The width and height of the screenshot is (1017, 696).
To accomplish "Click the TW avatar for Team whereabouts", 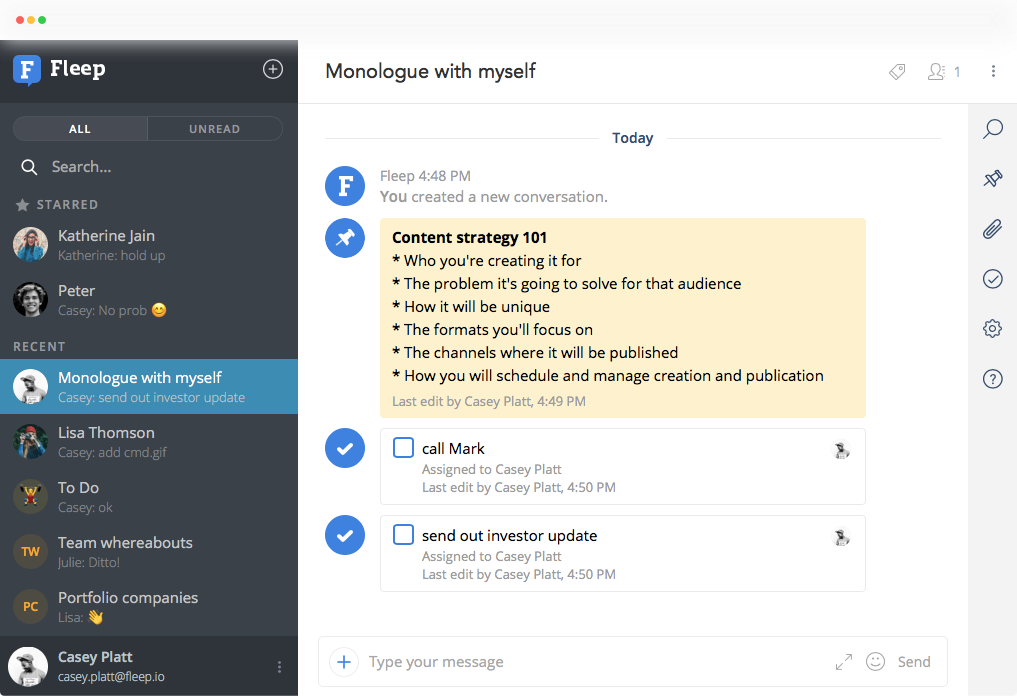I will (x=30, y=551).
